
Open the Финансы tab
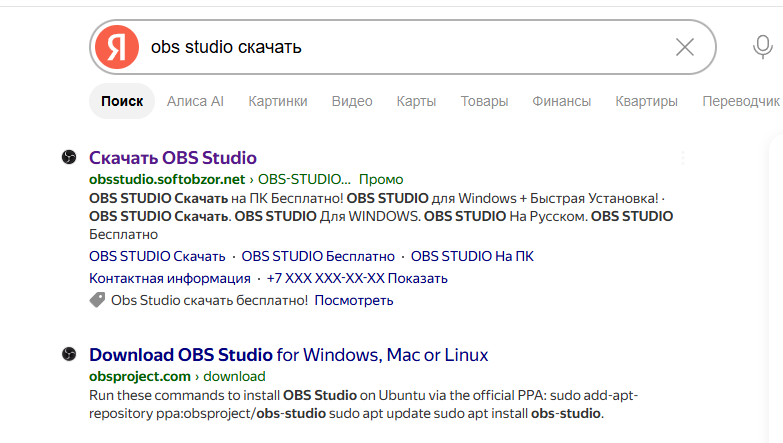pos(561,101)
